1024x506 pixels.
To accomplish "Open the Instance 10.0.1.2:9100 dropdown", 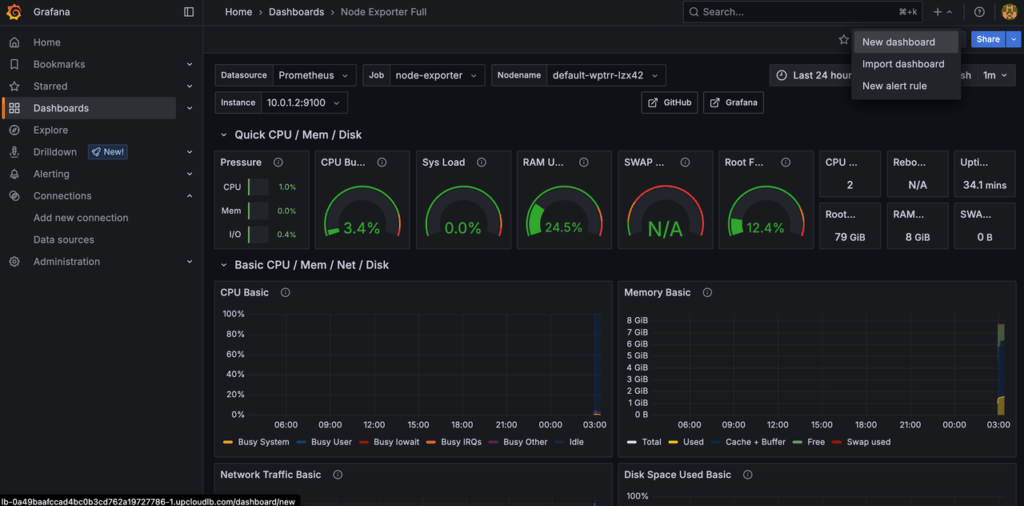I will pos(304,103).
